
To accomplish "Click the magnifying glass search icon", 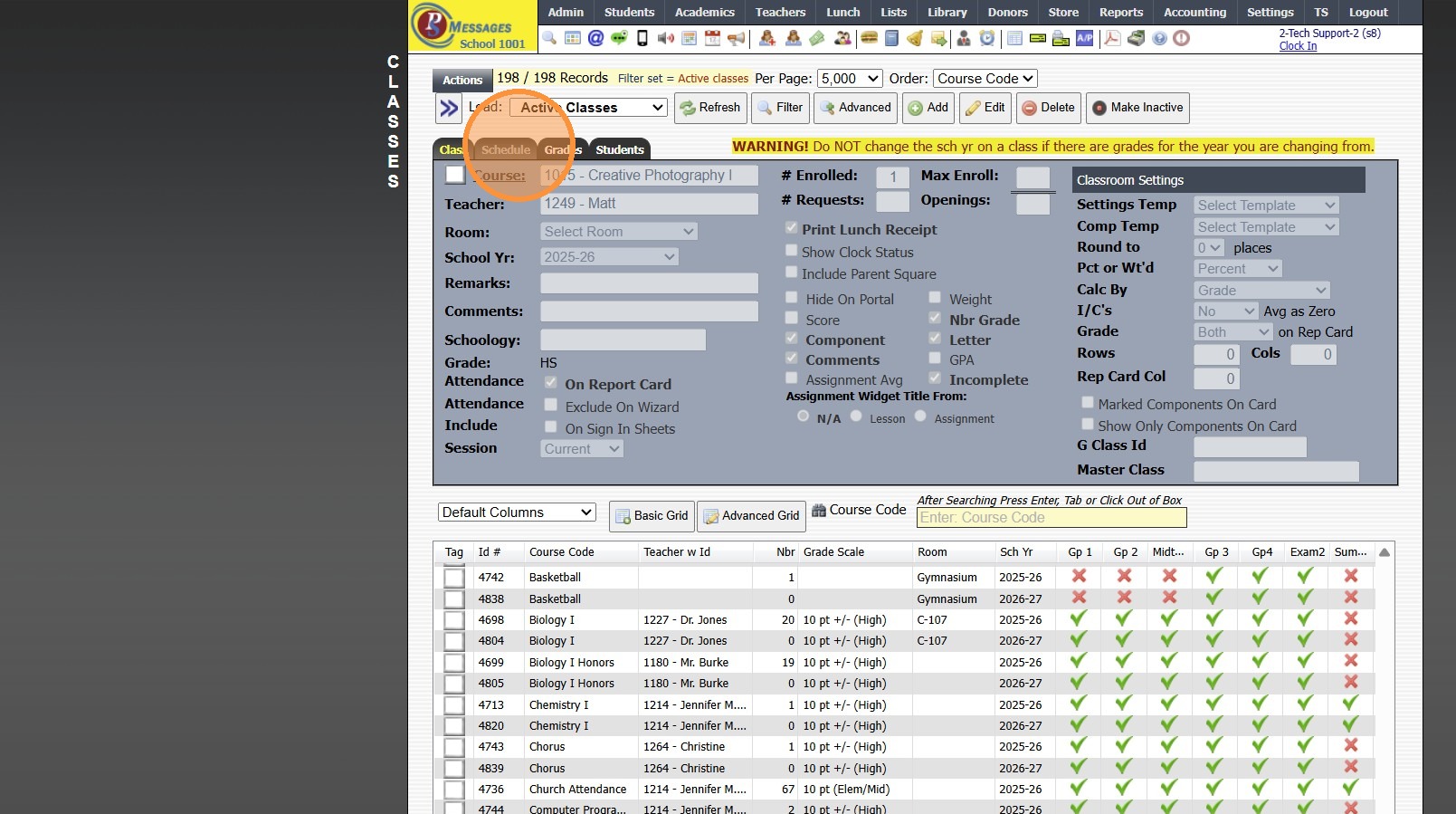I will tap(549, 38).
